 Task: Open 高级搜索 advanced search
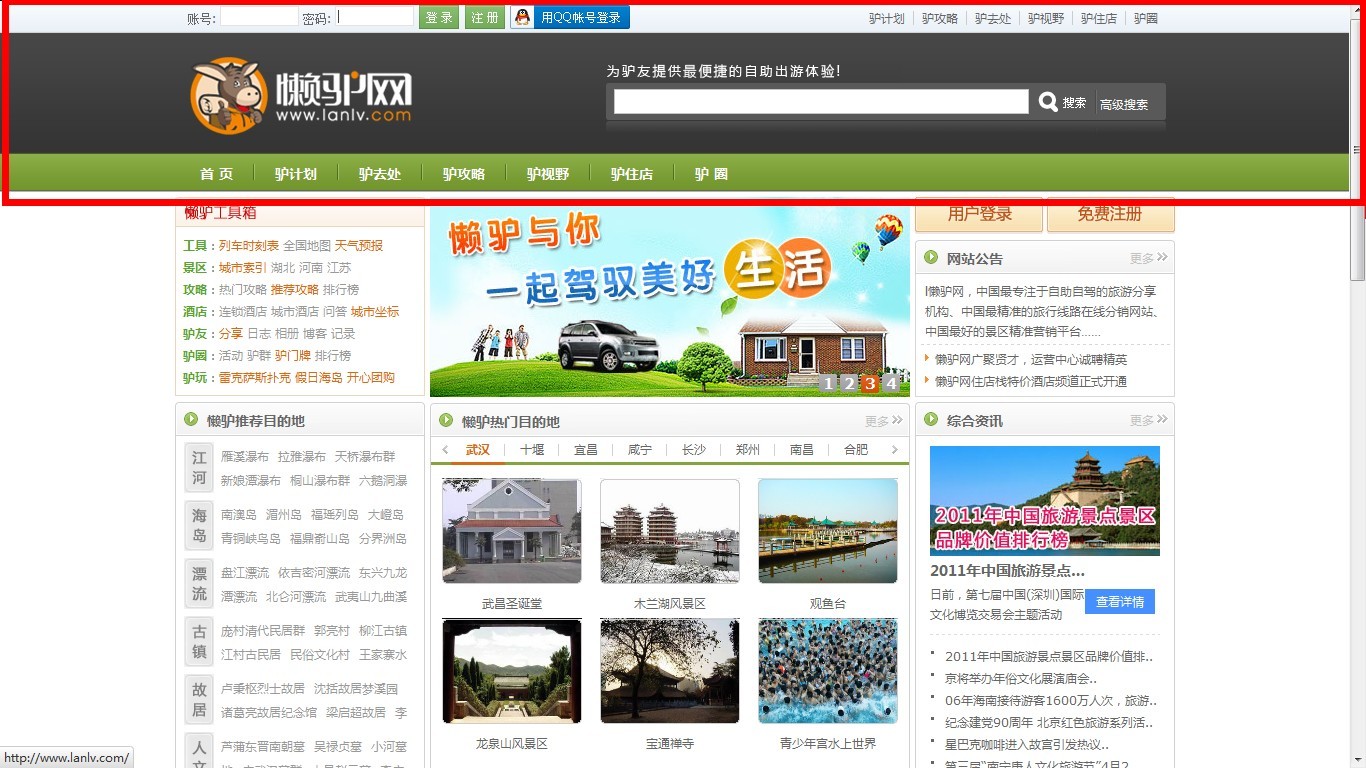point(1124,104)
